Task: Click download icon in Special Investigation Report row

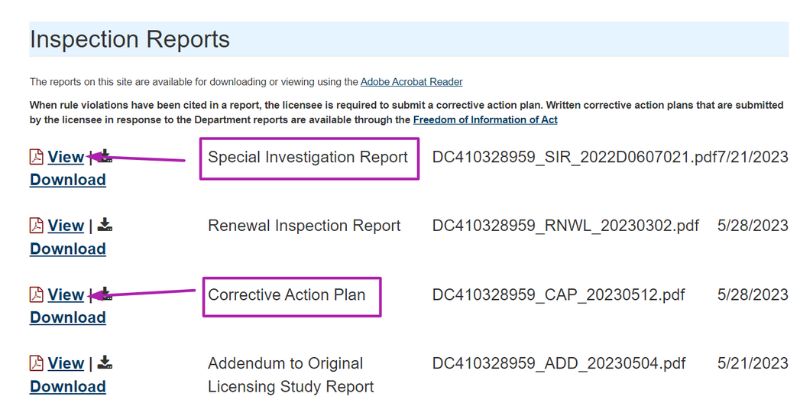Action: (x=104, y=156)
